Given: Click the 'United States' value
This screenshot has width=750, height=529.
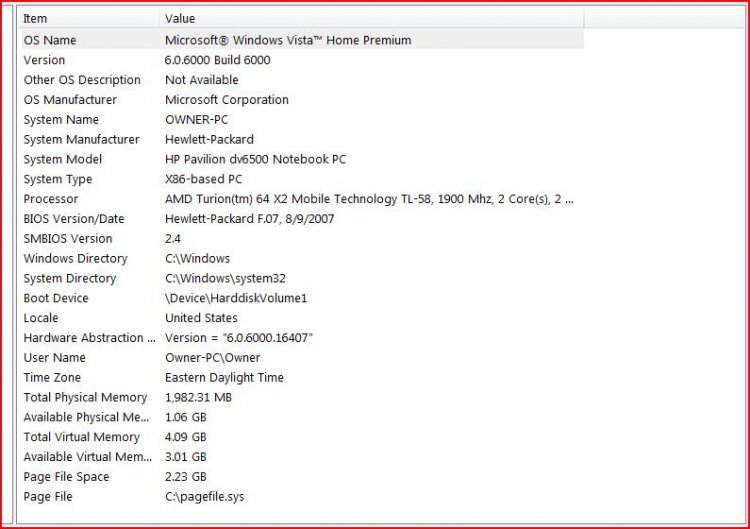Looking at the screenshot, I should click(x=201, y=318).
